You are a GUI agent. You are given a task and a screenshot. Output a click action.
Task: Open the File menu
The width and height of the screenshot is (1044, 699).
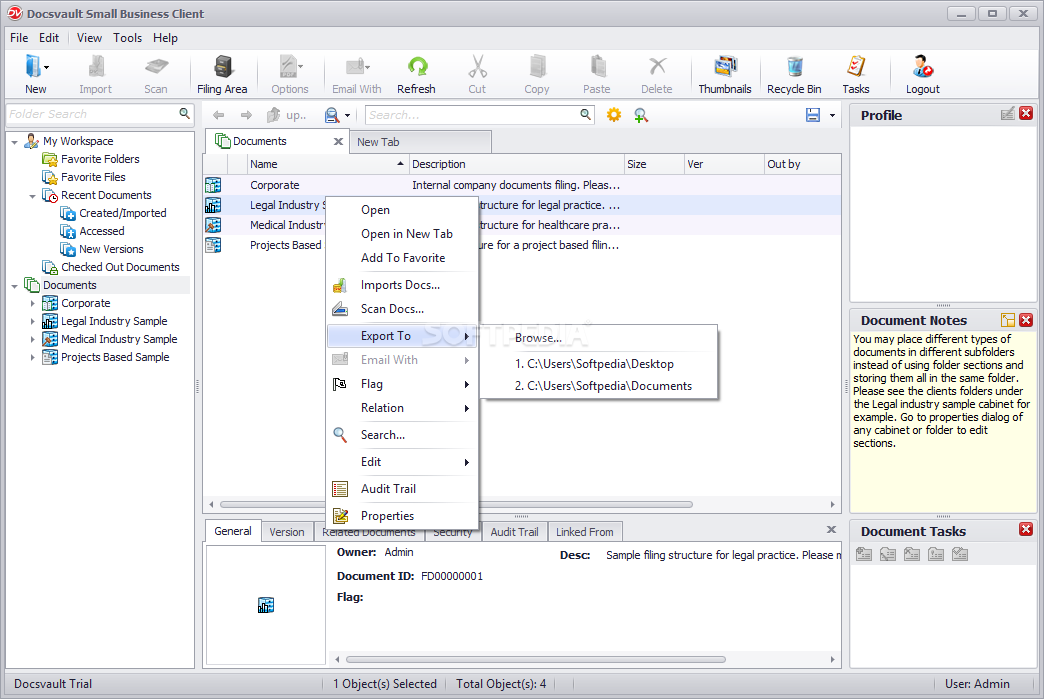(x=19, y=38)
